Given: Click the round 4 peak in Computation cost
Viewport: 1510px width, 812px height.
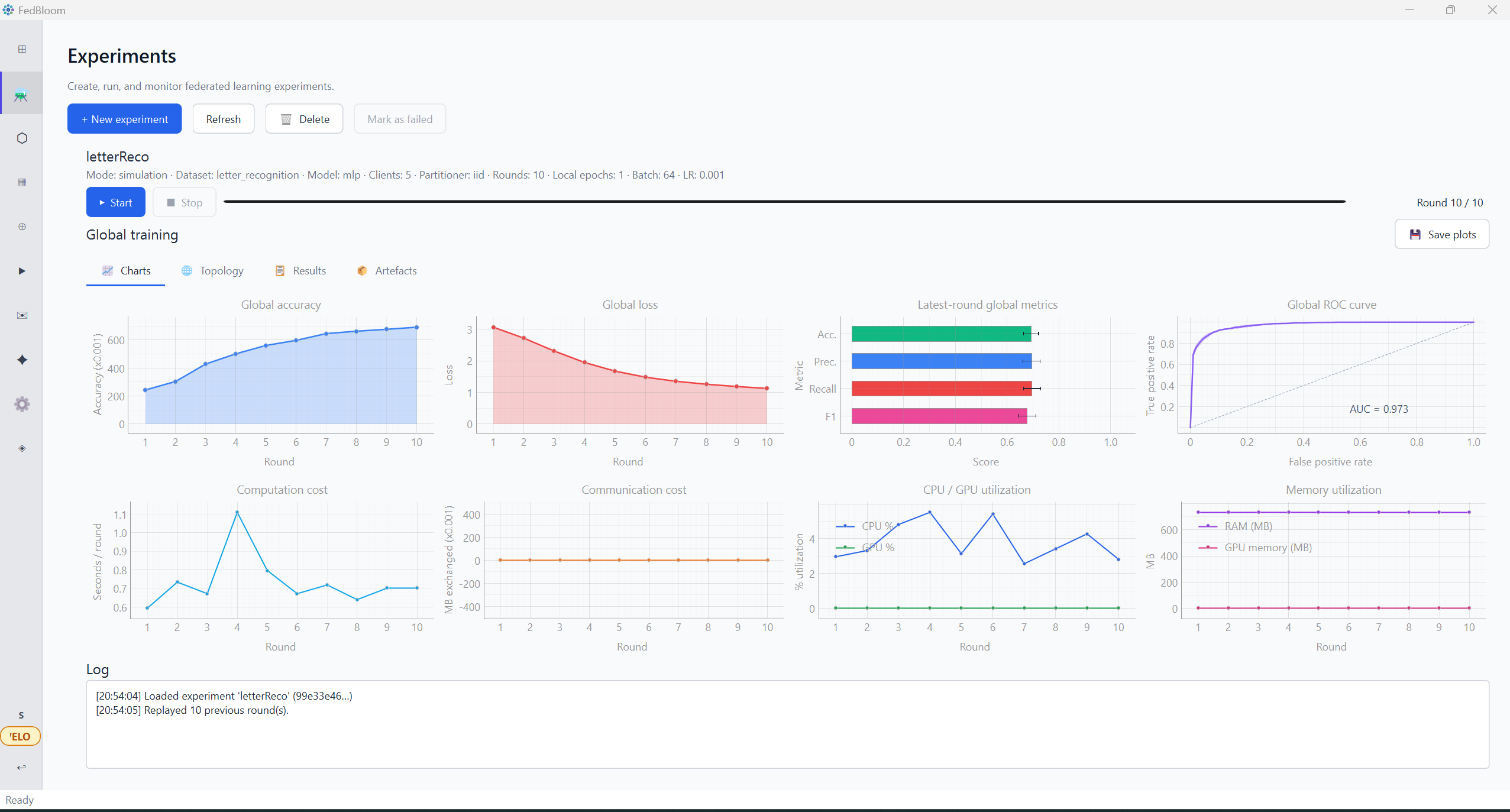Looking at the screenshot, I should (237, 512).
